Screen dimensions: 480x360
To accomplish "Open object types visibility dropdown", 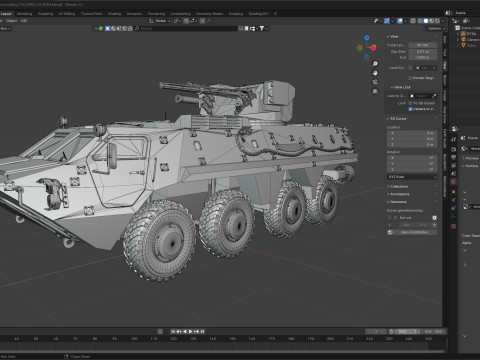I will point(377,21).
